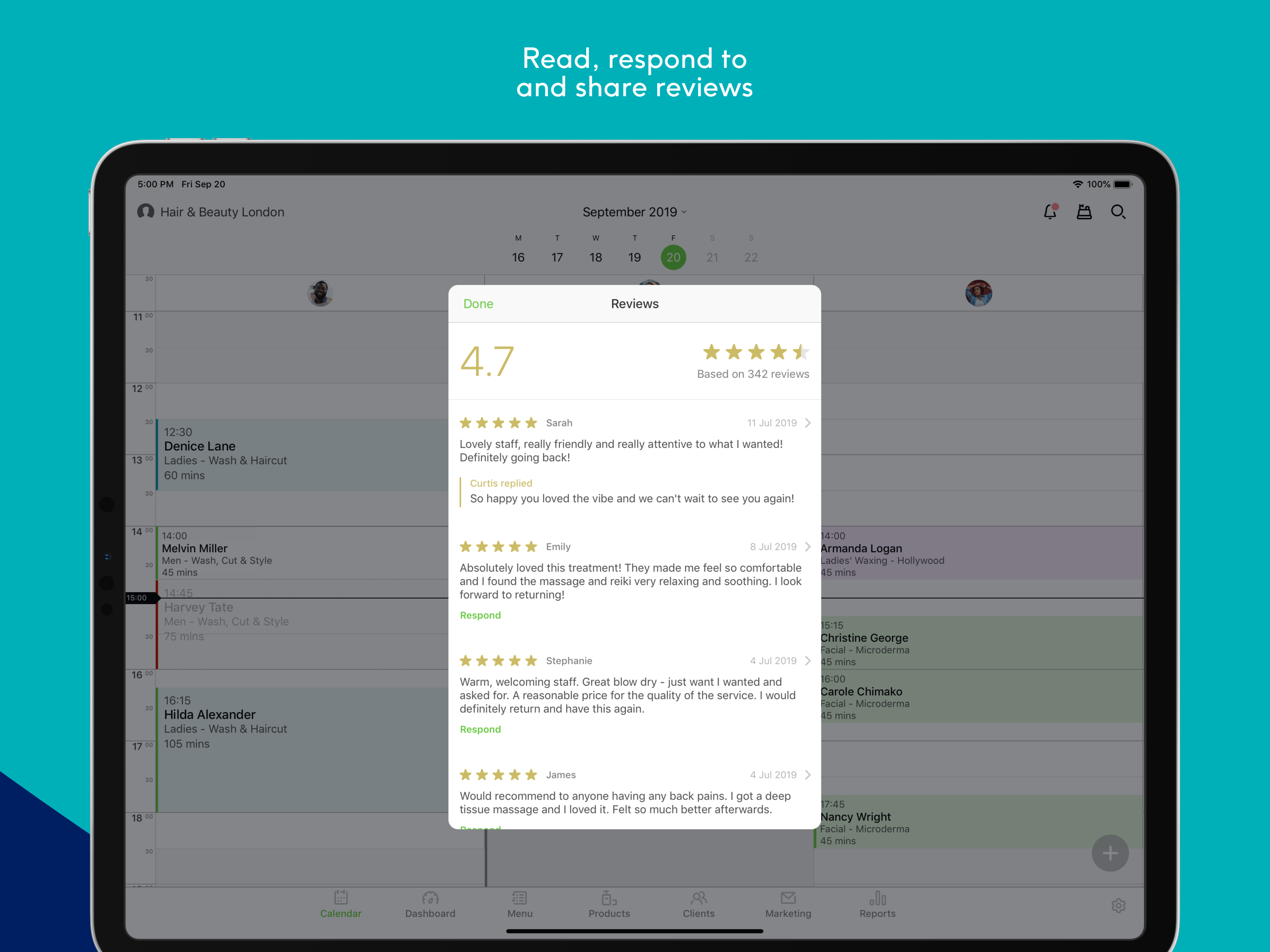
Task: Tap the add appointment plus button
Action: (x=1111, y=853)
